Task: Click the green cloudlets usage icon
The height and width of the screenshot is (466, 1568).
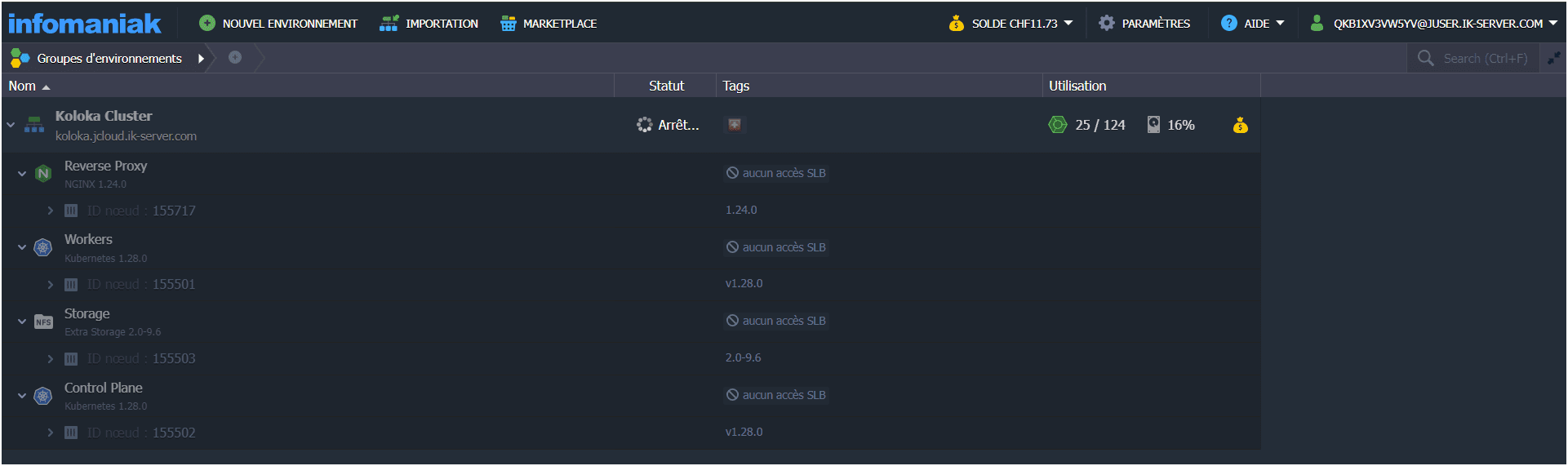Action: click(1058, 125)
